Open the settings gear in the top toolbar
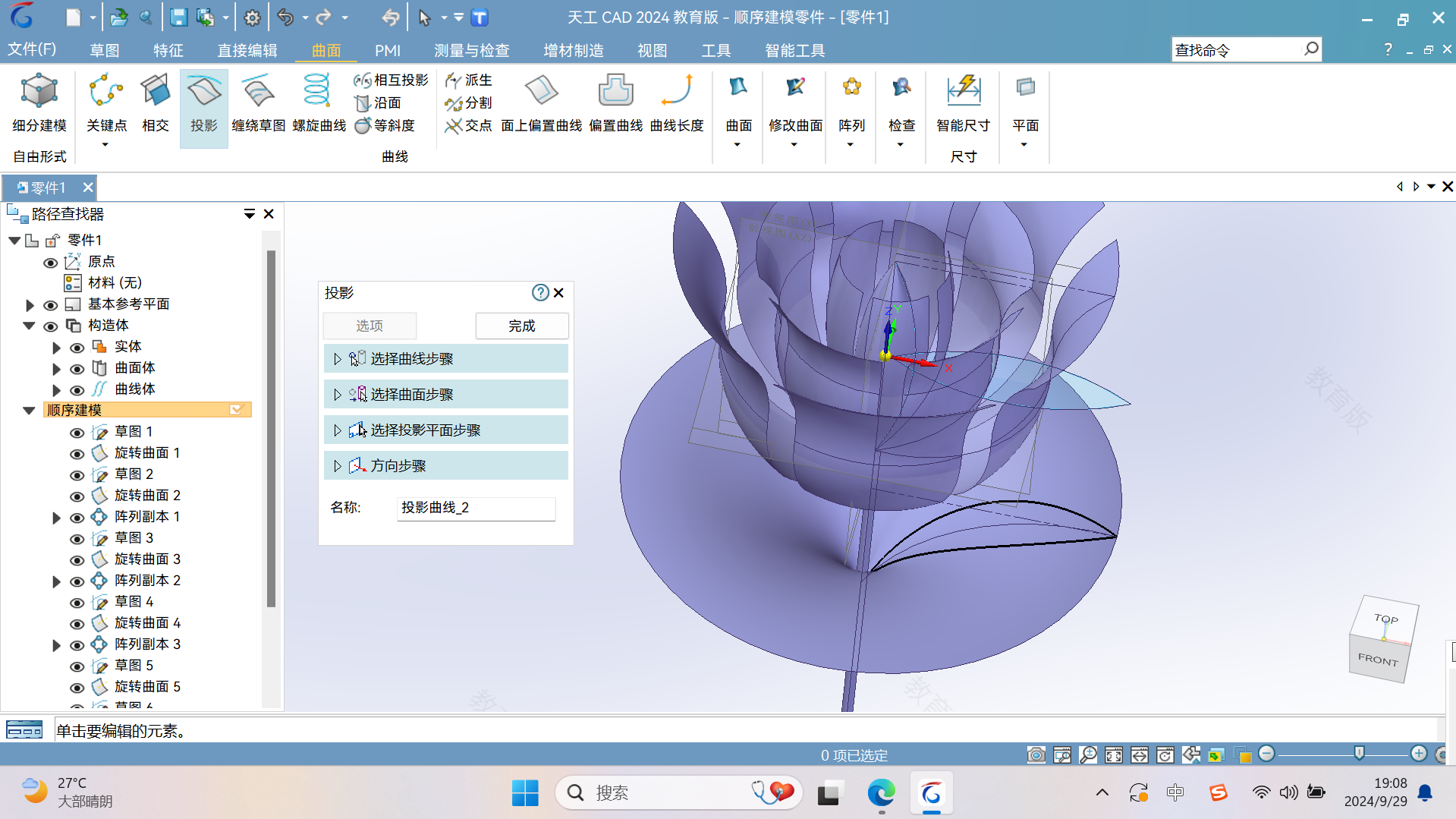Image resolution: width=1456 pixels, height=819 pixels. [x=252, y=17]
